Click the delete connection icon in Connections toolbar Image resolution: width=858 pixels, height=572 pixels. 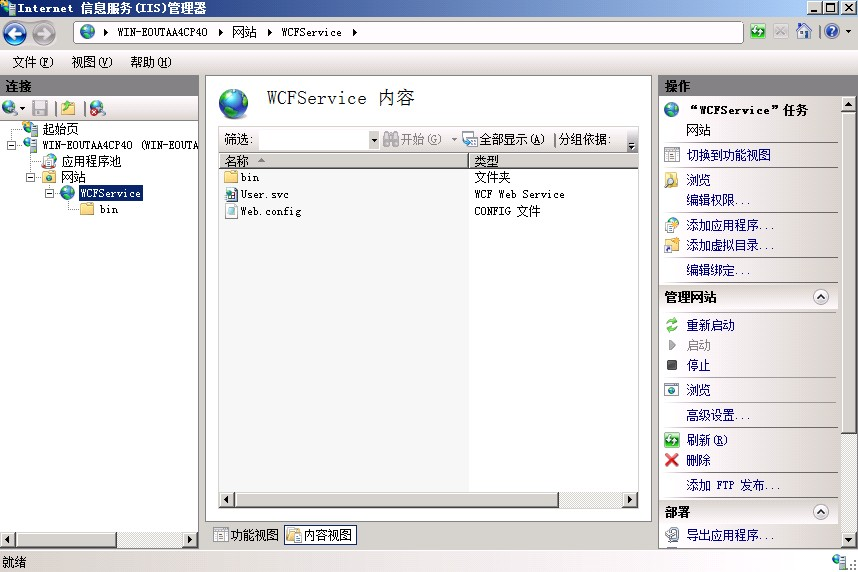pyautogui.click(x=97, y=108)
